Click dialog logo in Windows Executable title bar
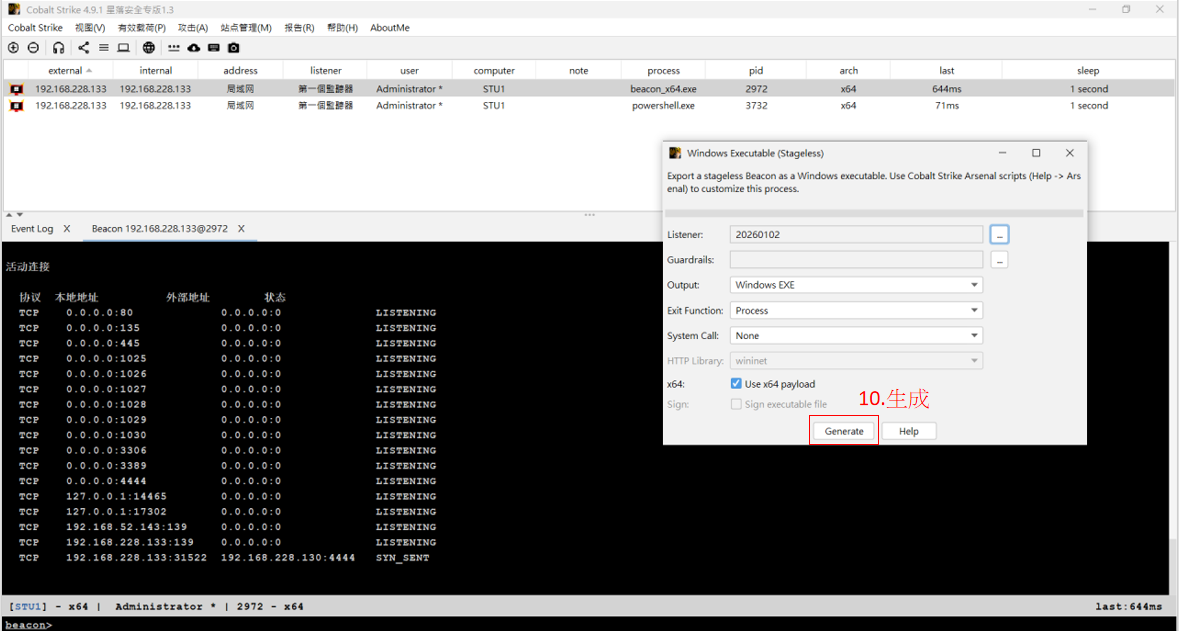The height and width of the screenshot is (631, 1179). [x=675, y=153]
